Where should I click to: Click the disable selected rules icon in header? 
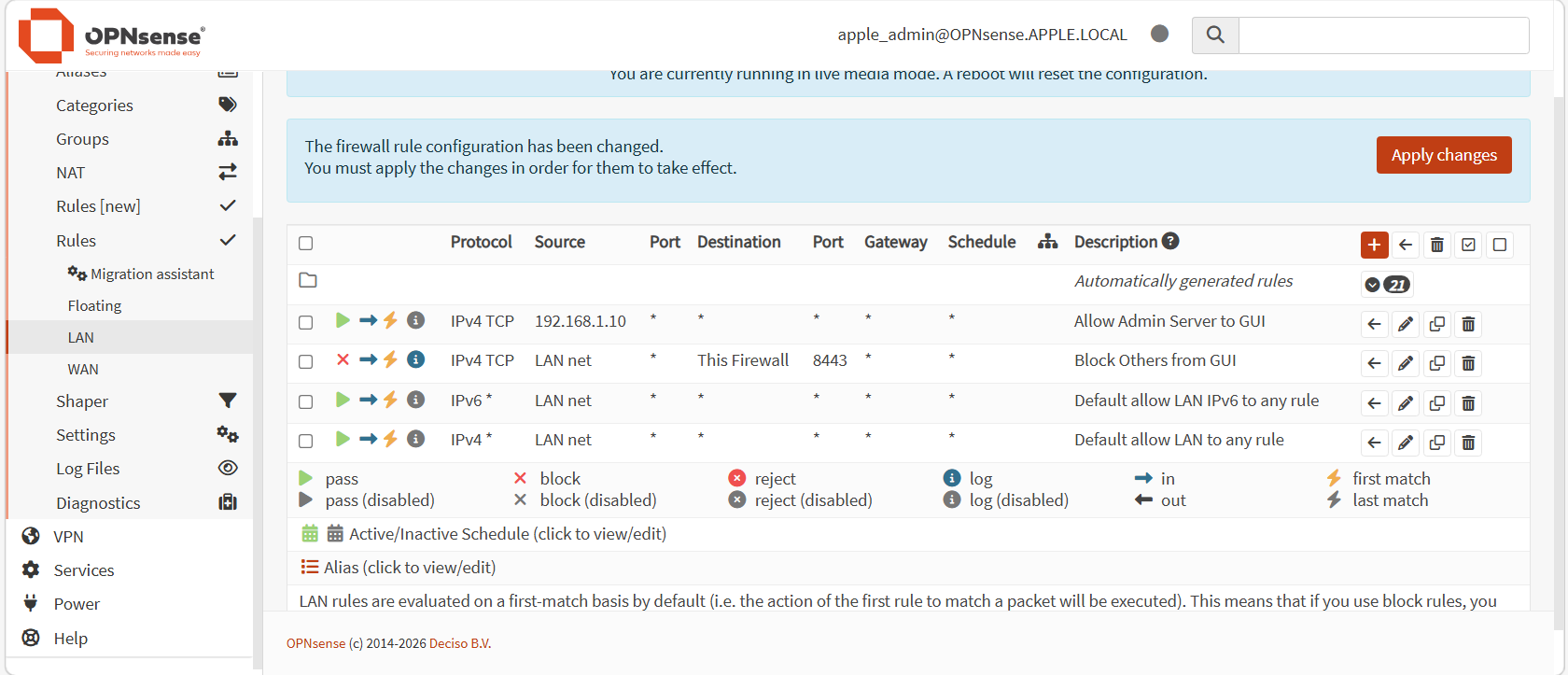click(x=1500, y=245)
